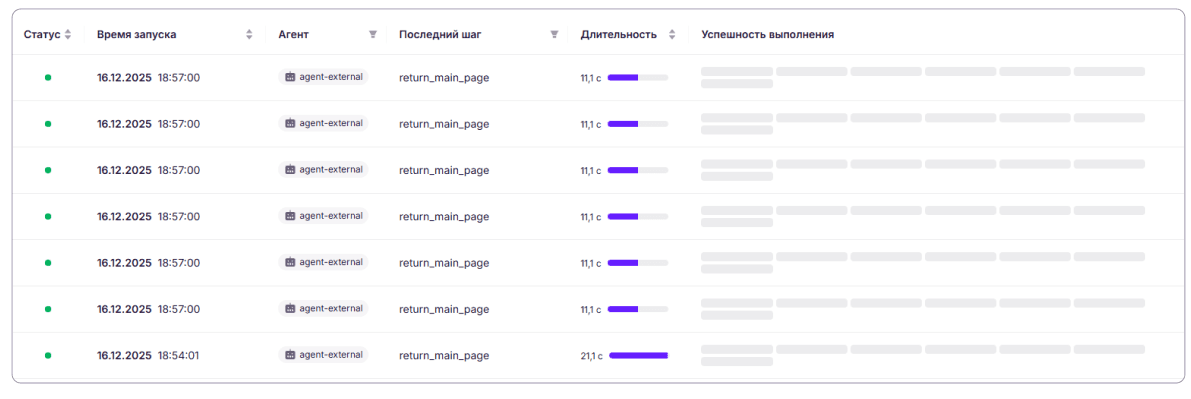Open the filter icon in the Агент header
Screen dimensions: 1191x399
tap(372, 34)
